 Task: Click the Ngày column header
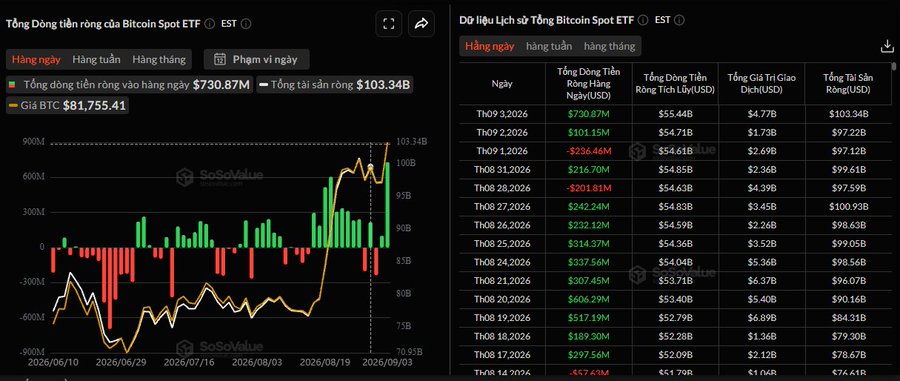502,84
